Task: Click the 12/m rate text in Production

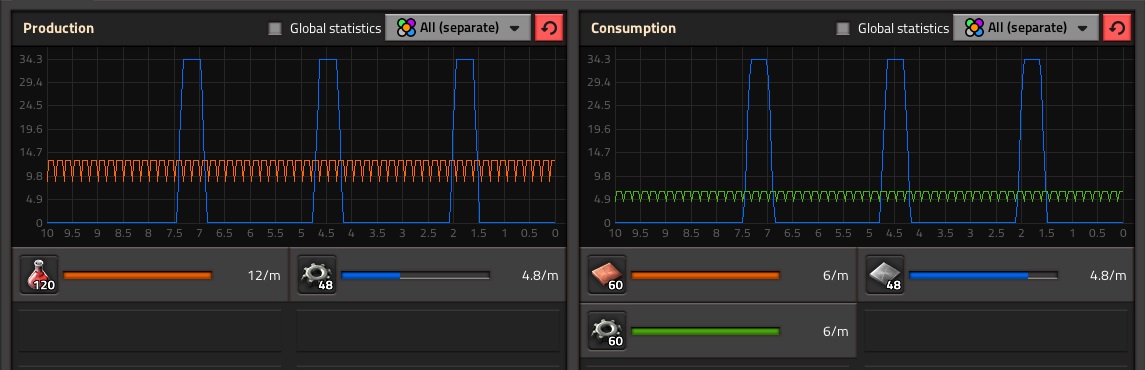Action: (x=264, y=276)
